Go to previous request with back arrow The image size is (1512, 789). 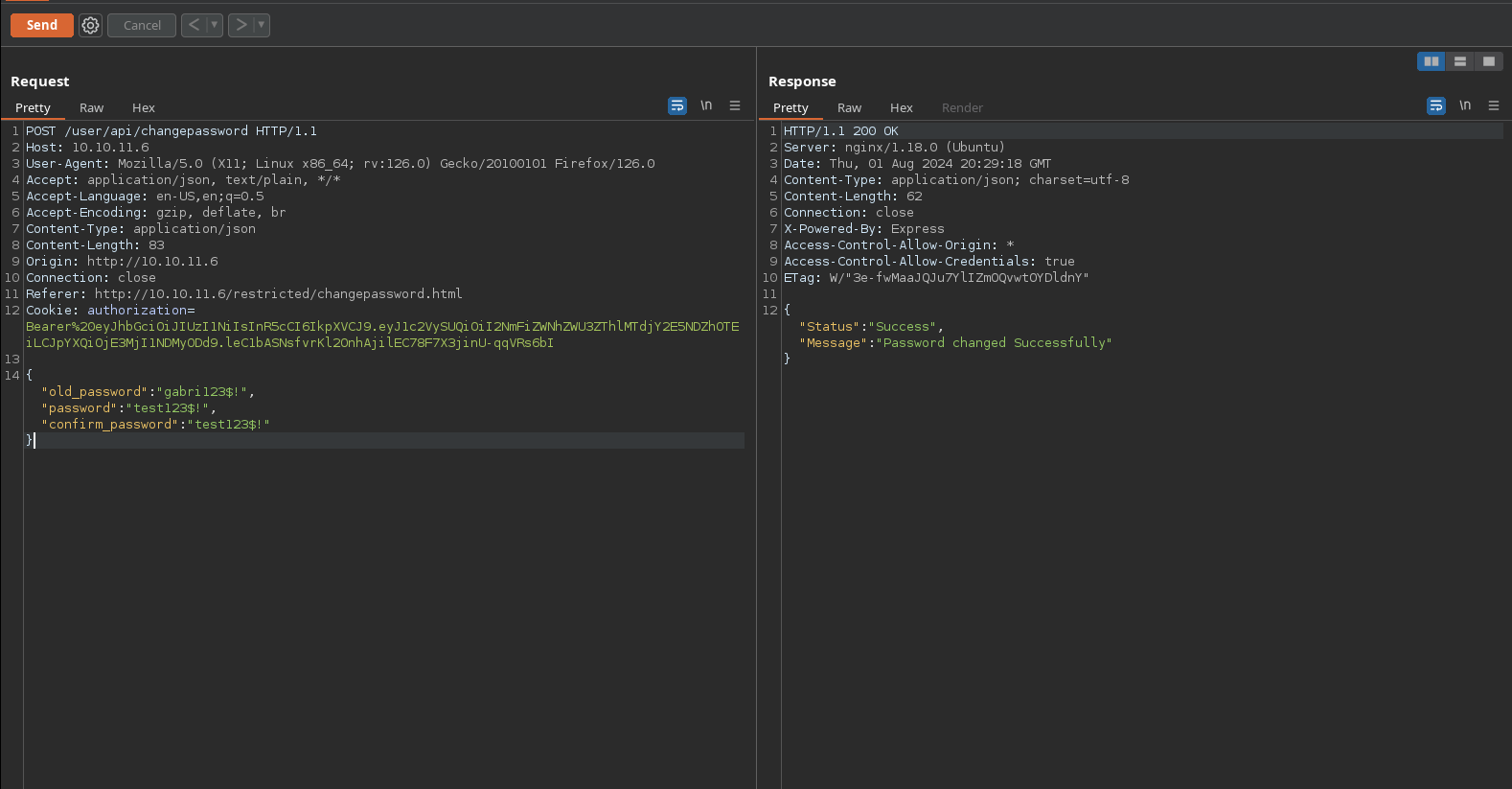194,25
